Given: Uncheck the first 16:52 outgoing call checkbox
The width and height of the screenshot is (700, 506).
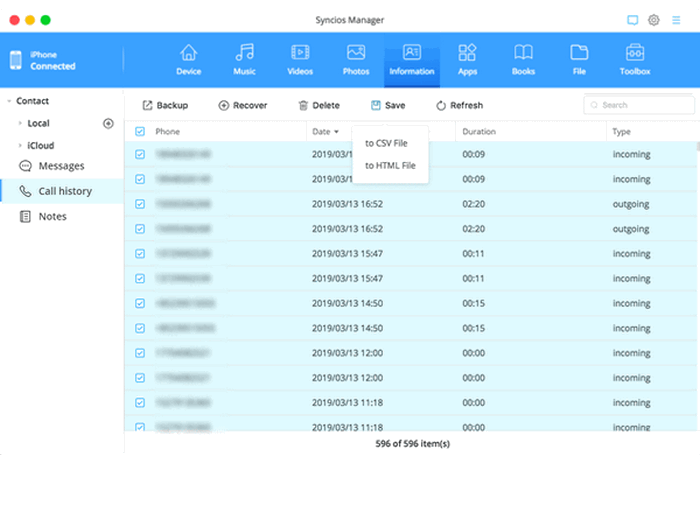Looking at the screenshot, I should (x=140, y=204).
